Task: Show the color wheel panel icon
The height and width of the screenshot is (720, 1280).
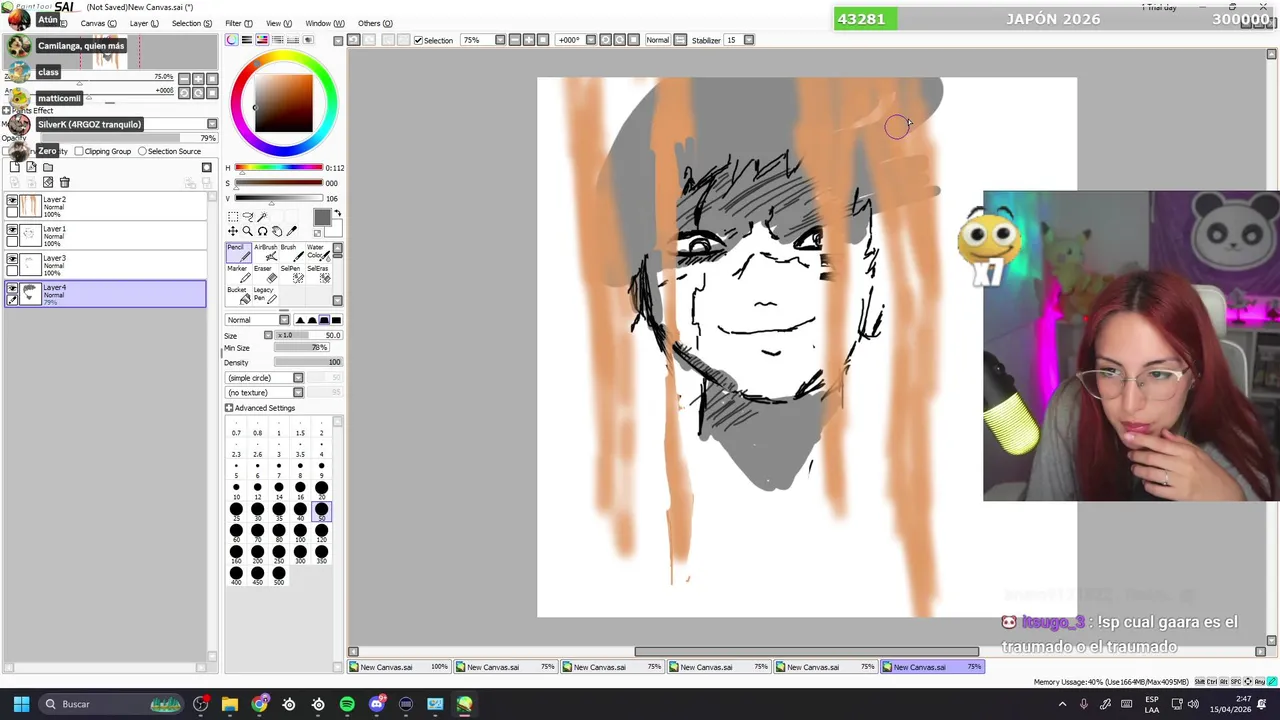Action: pos(232,40)
